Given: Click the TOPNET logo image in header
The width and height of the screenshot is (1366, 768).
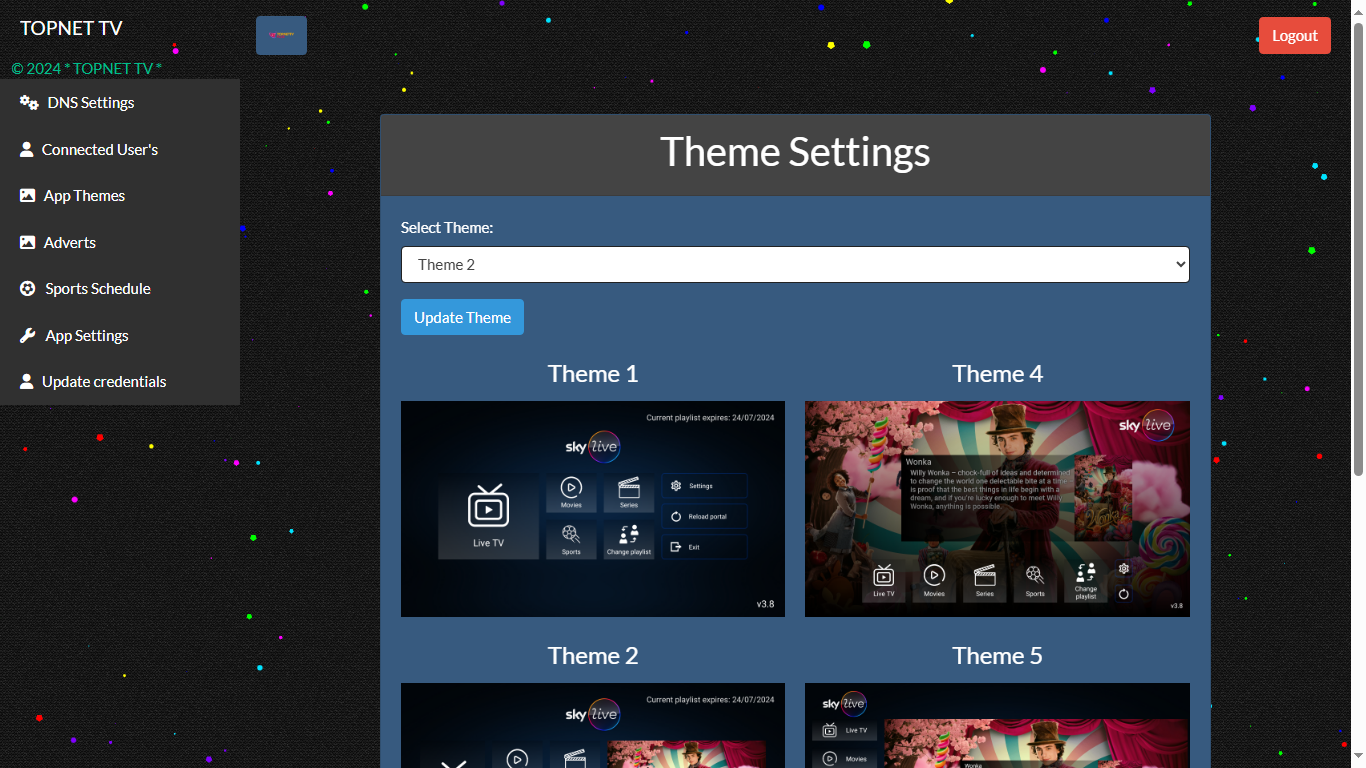Looking at the screenshot, I should (x=281, y=35).
